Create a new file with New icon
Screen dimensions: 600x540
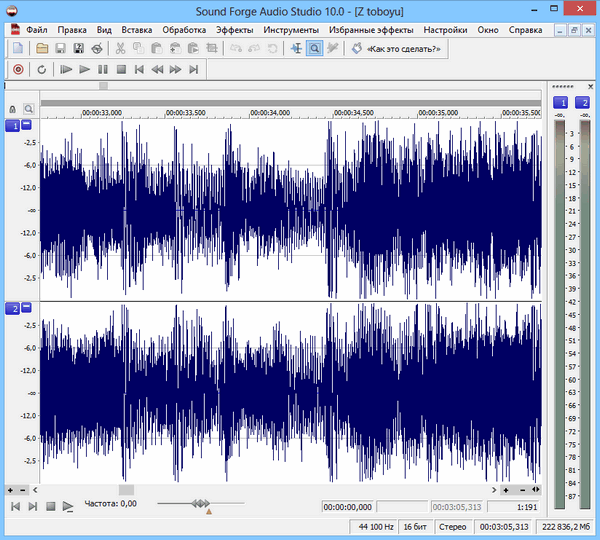click(x=17, y=48)
